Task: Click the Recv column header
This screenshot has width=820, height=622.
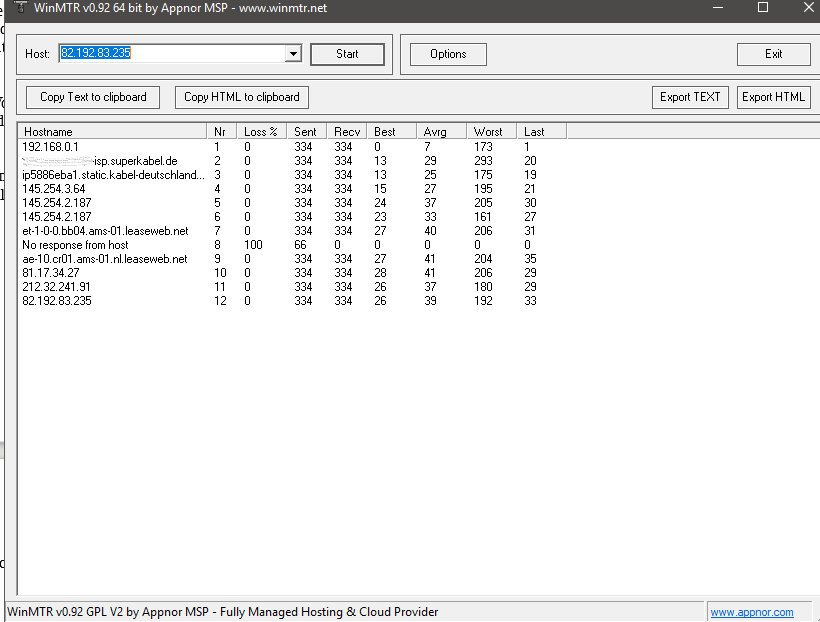Action: [347, 132]
